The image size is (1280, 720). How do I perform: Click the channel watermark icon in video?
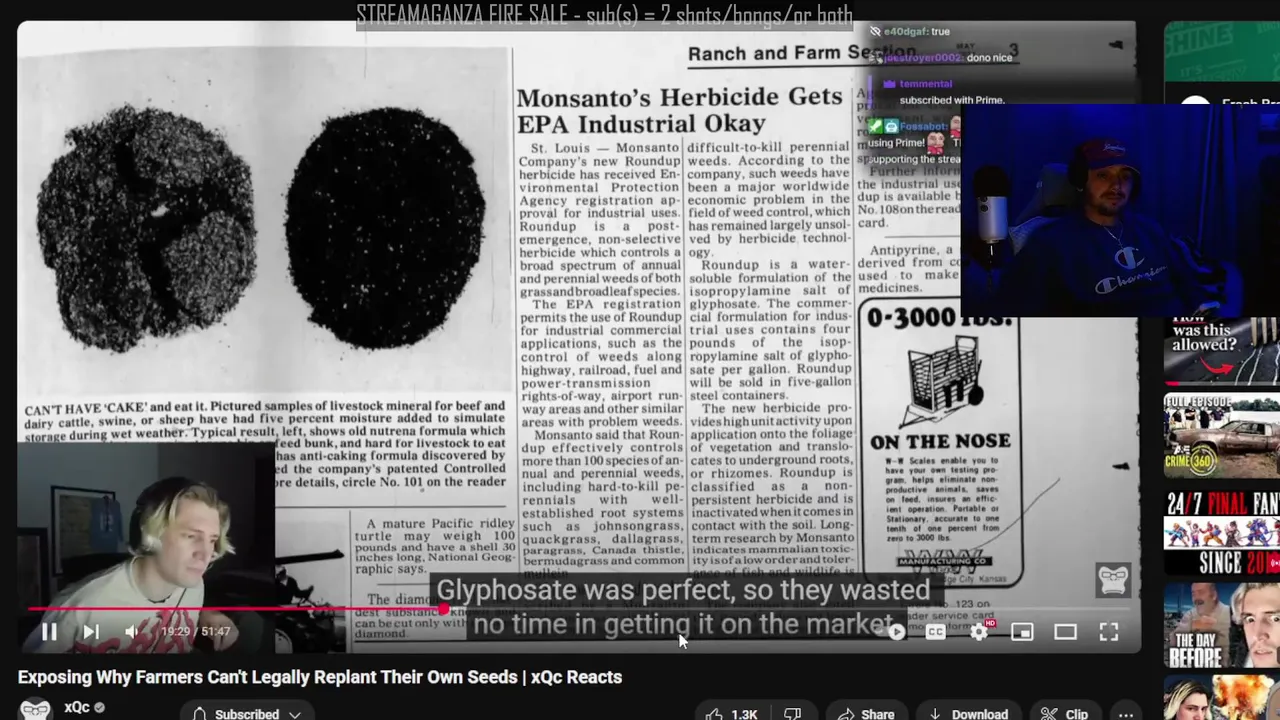1113,580
